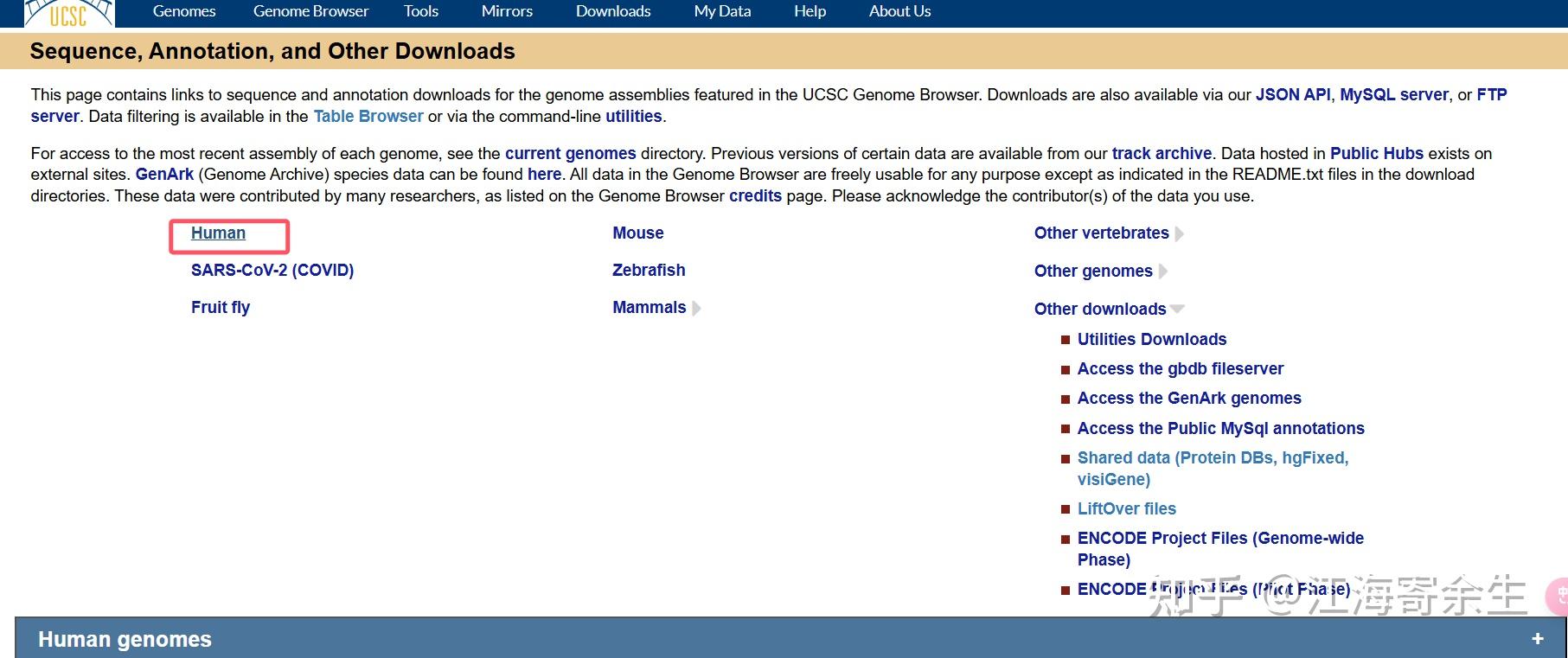Click the highlighted Human link
Image resolution: width=1568 pixels, height=658 pixels.
click(x=218, y=233)
